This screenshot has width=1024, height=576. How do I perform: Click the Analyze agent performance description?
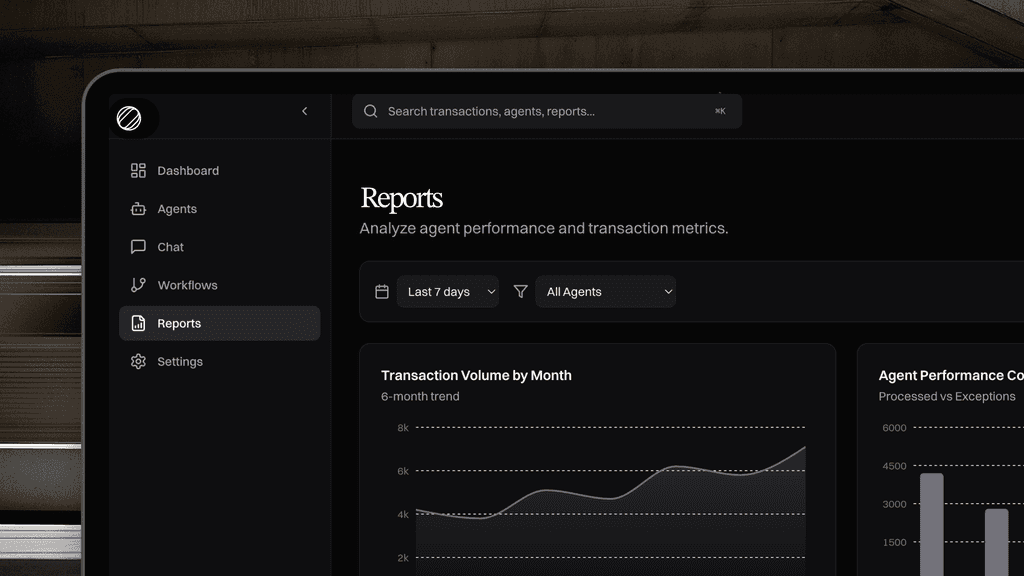pos(543,228)
